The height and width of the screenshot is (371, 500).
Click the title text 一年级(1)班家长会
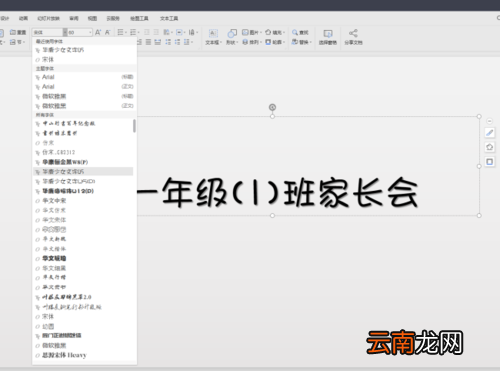278,193
